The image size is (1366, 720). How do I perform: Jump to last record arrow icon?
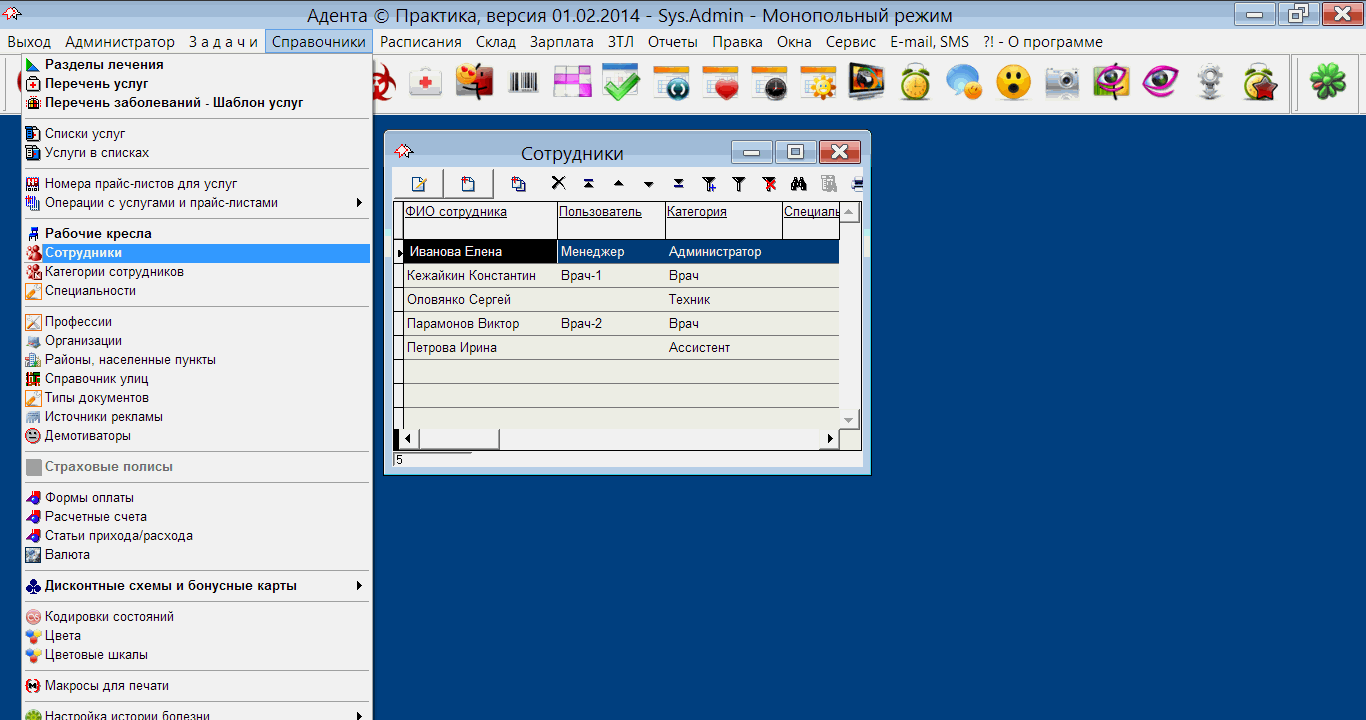click(678, 184)
